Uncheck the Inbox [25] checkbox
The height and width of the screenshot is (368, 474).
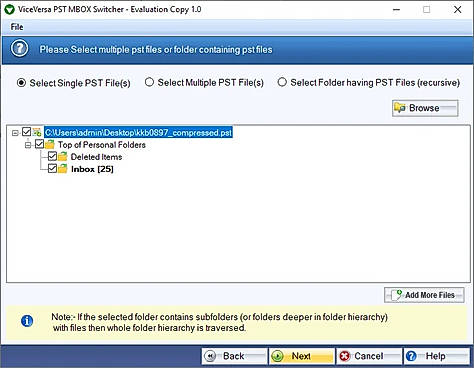pyautogui.click(x=52, y=168)
